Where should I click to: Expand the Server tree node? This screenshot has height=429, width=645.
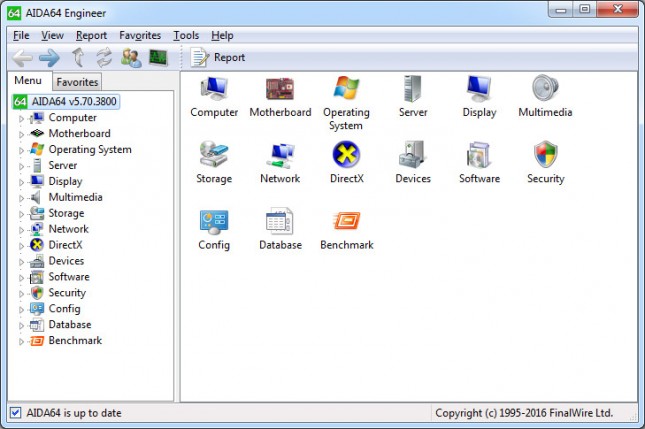coord(21,166)
